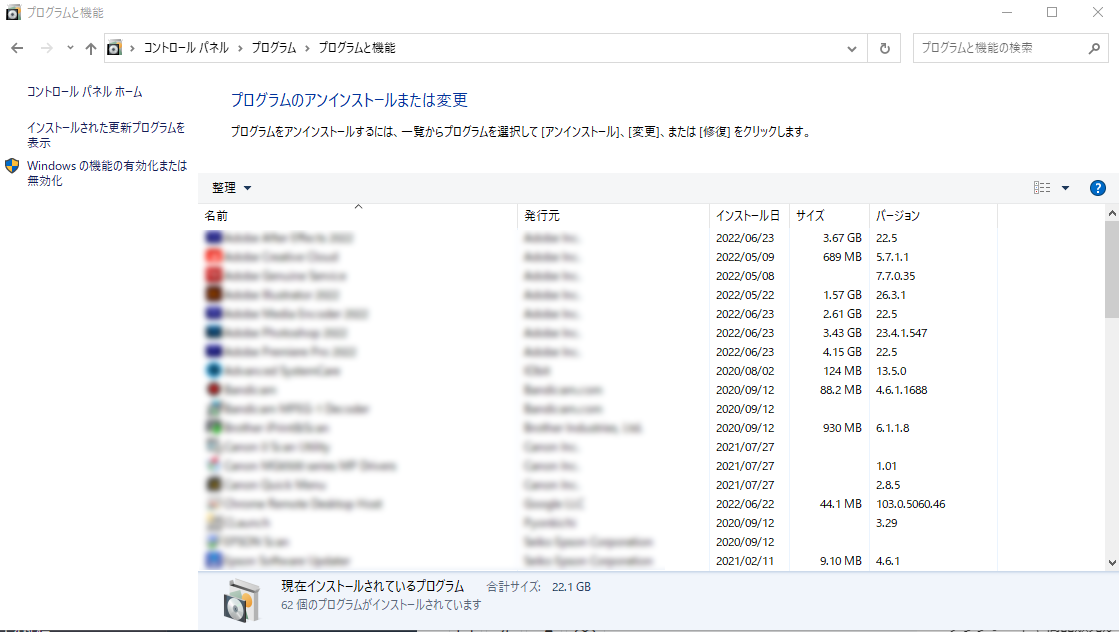This screenshot has width=1119, height=632.
Task: Click the total size value "22.1 GB"
Action: [x=572, y=587]
